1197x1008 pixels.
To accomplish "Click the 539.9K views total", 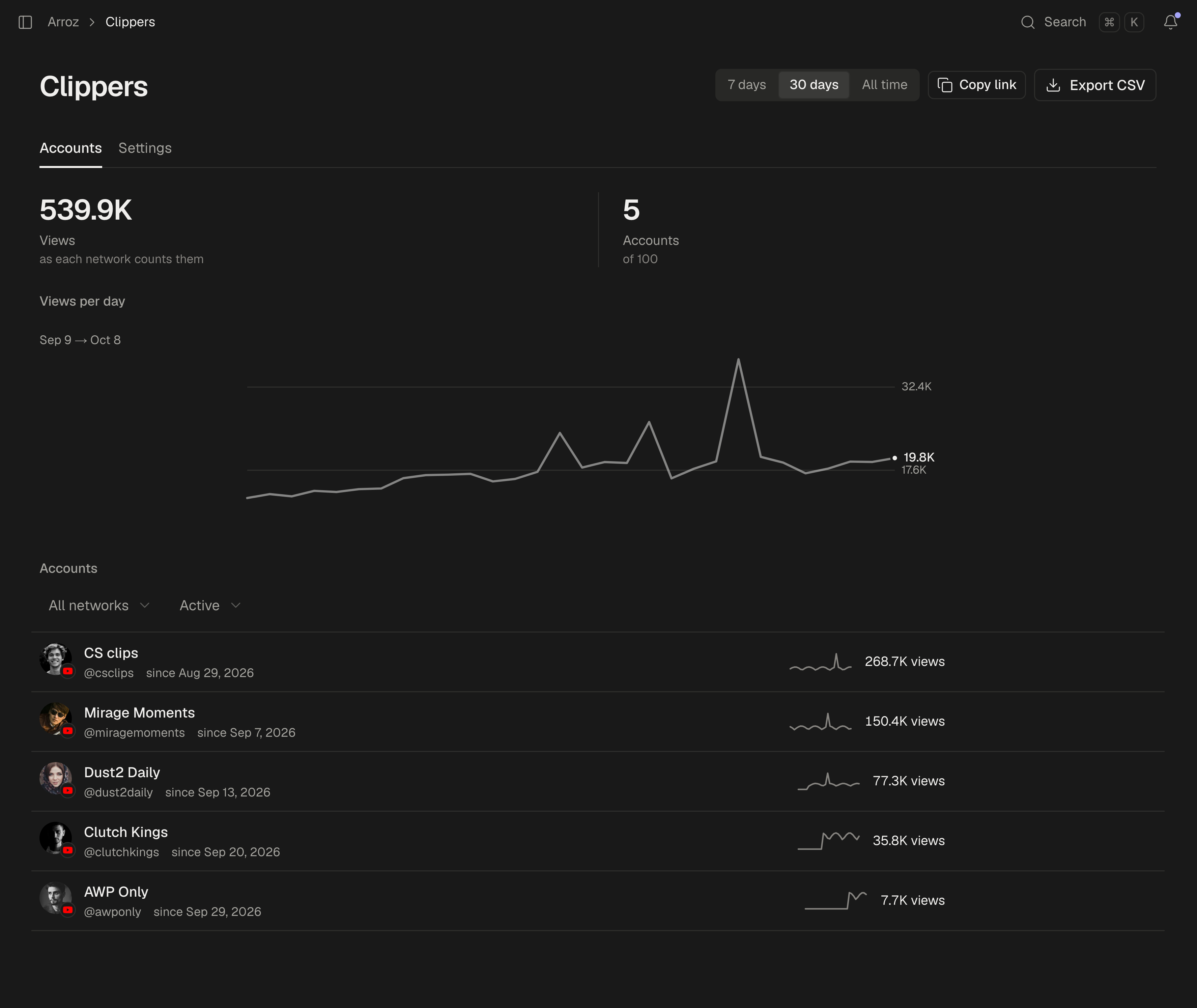I will point(86,210).
